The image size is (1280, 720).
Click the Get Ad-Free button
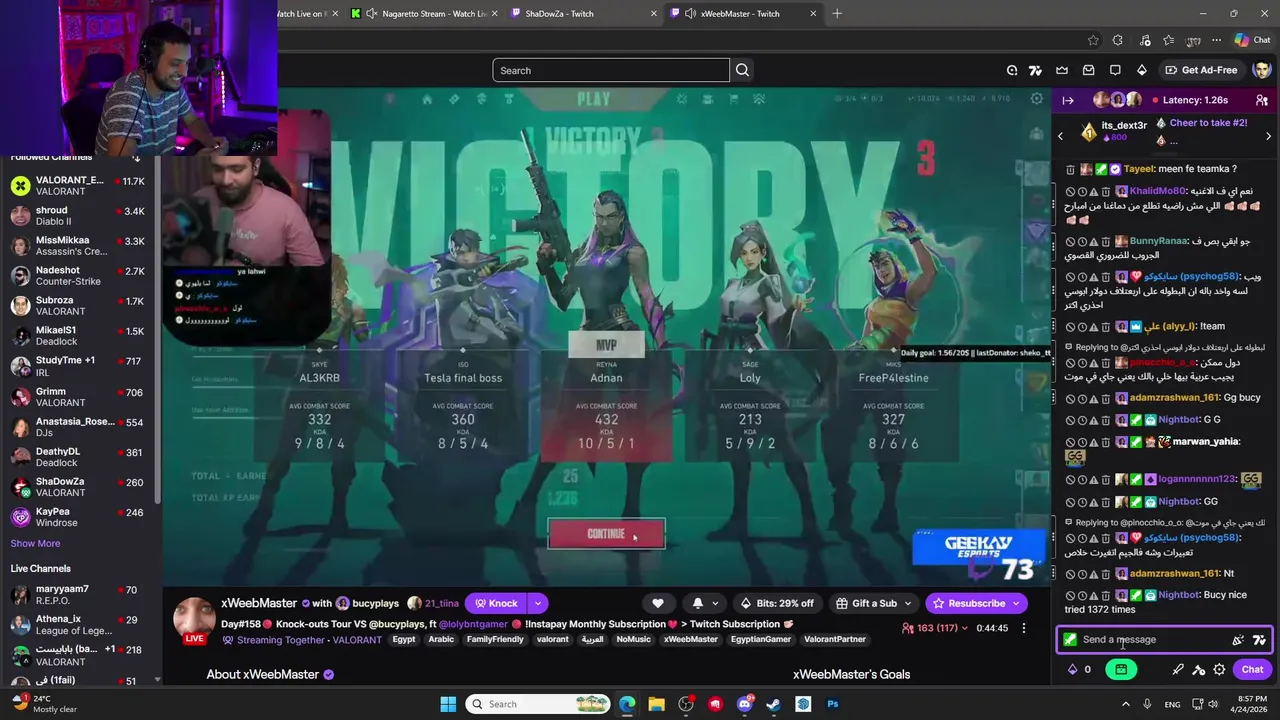pyautogui.click(x=1201, y=70)
